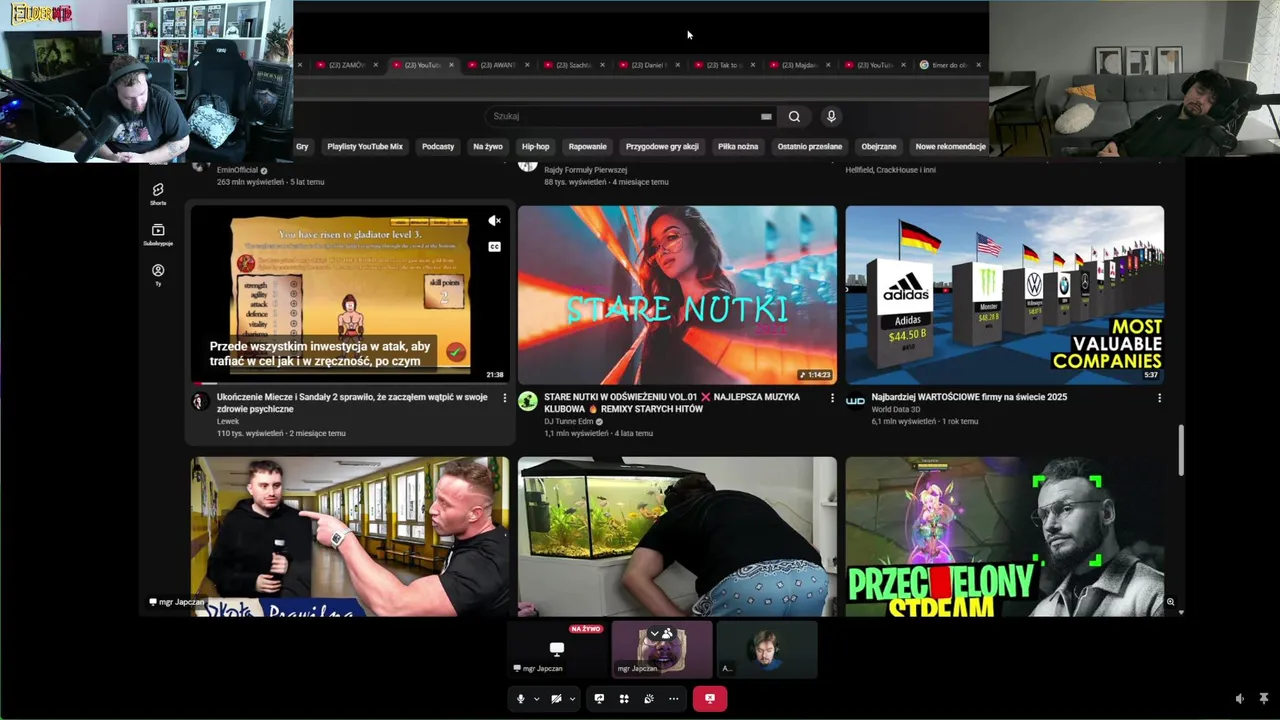The height and width of the screenshot is (720, 1280).
Task: Select the Obejrzane chip
Action: tap(879, 146)
